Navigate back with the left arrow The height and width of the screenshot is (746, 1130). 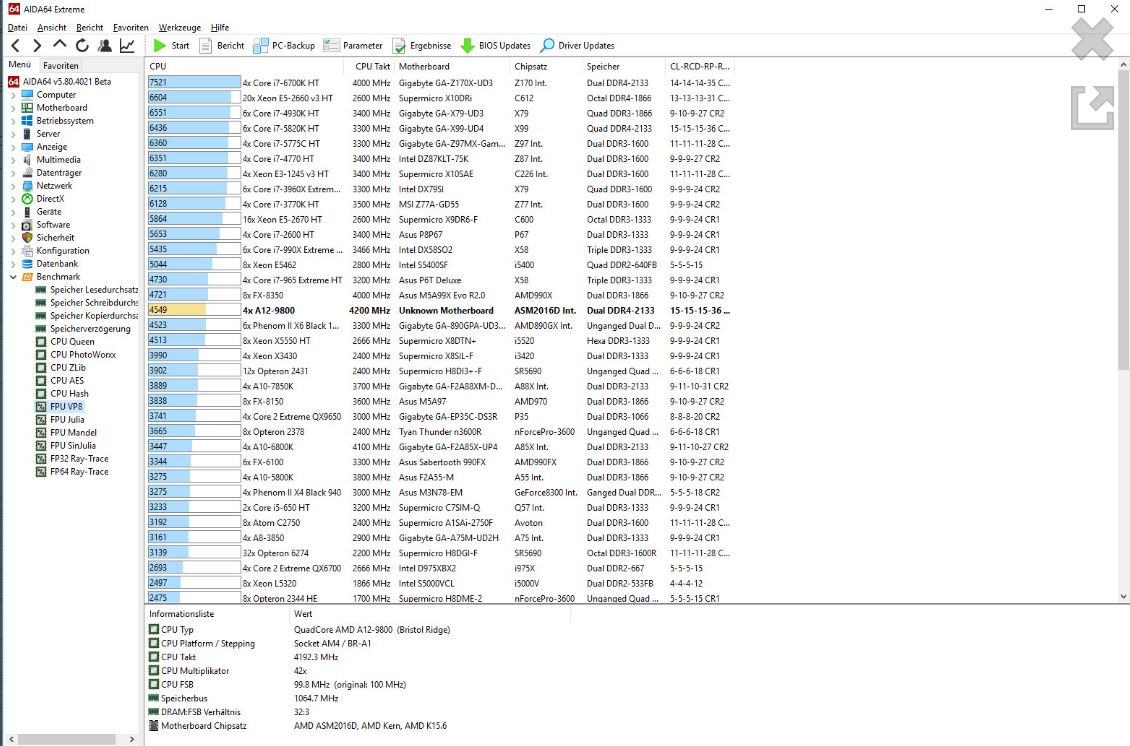[x=15, y=45]
